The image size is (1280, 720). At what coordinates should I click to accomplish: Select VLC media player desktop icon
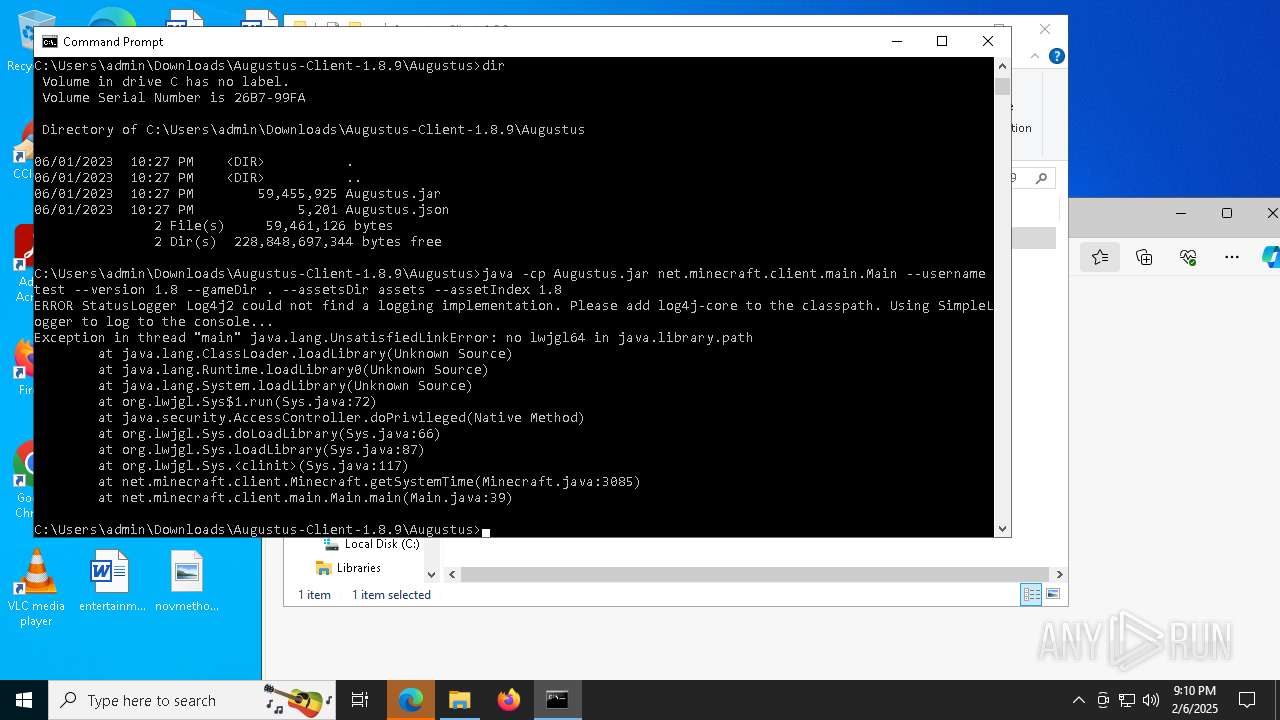[36, 588]
